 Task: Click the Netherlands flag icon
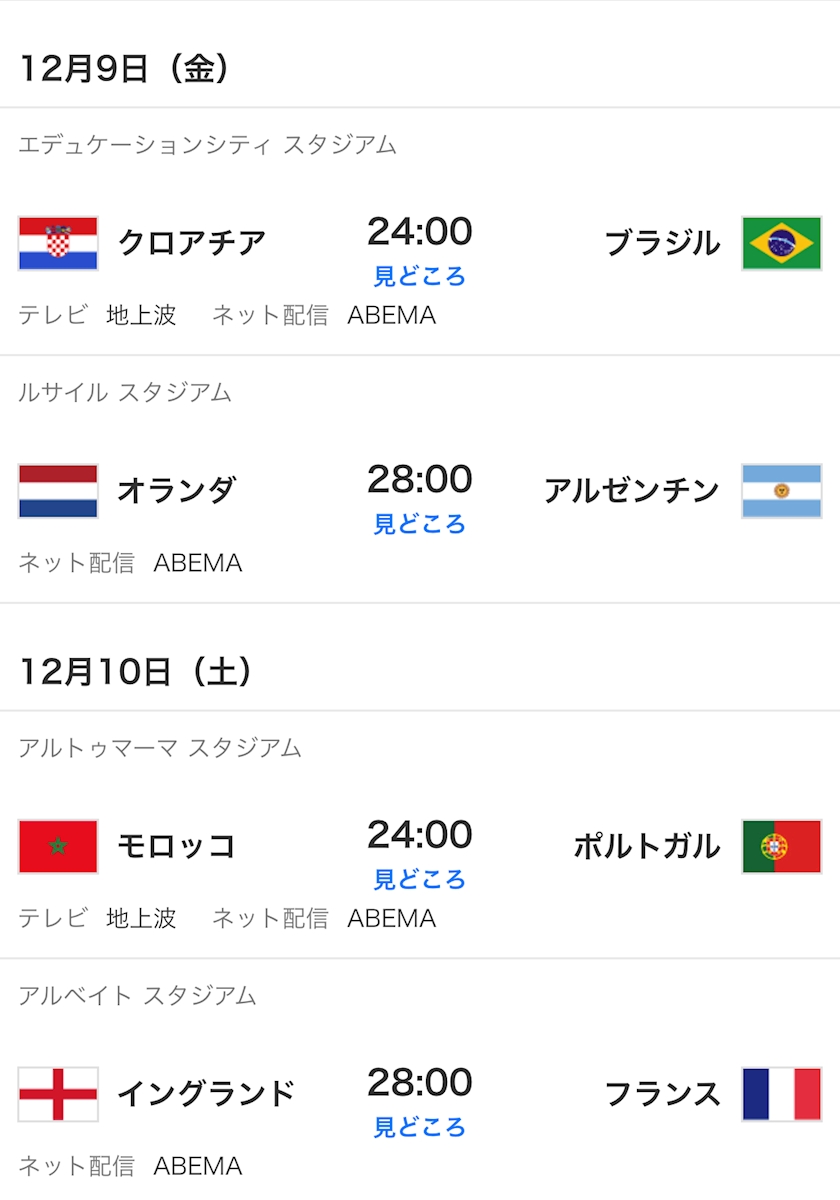58,491
